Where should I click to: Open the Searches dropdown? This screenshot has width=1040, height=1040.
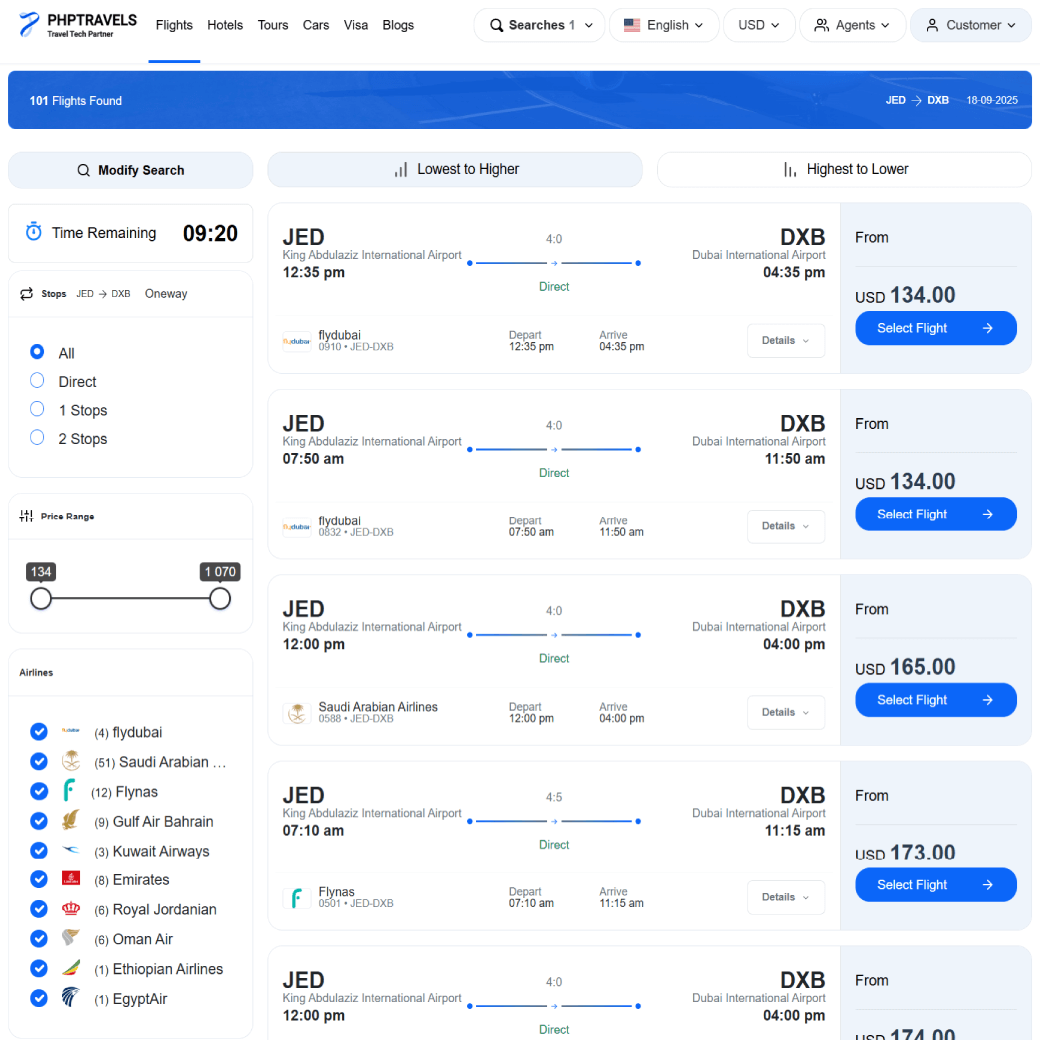tap(539, 25)
